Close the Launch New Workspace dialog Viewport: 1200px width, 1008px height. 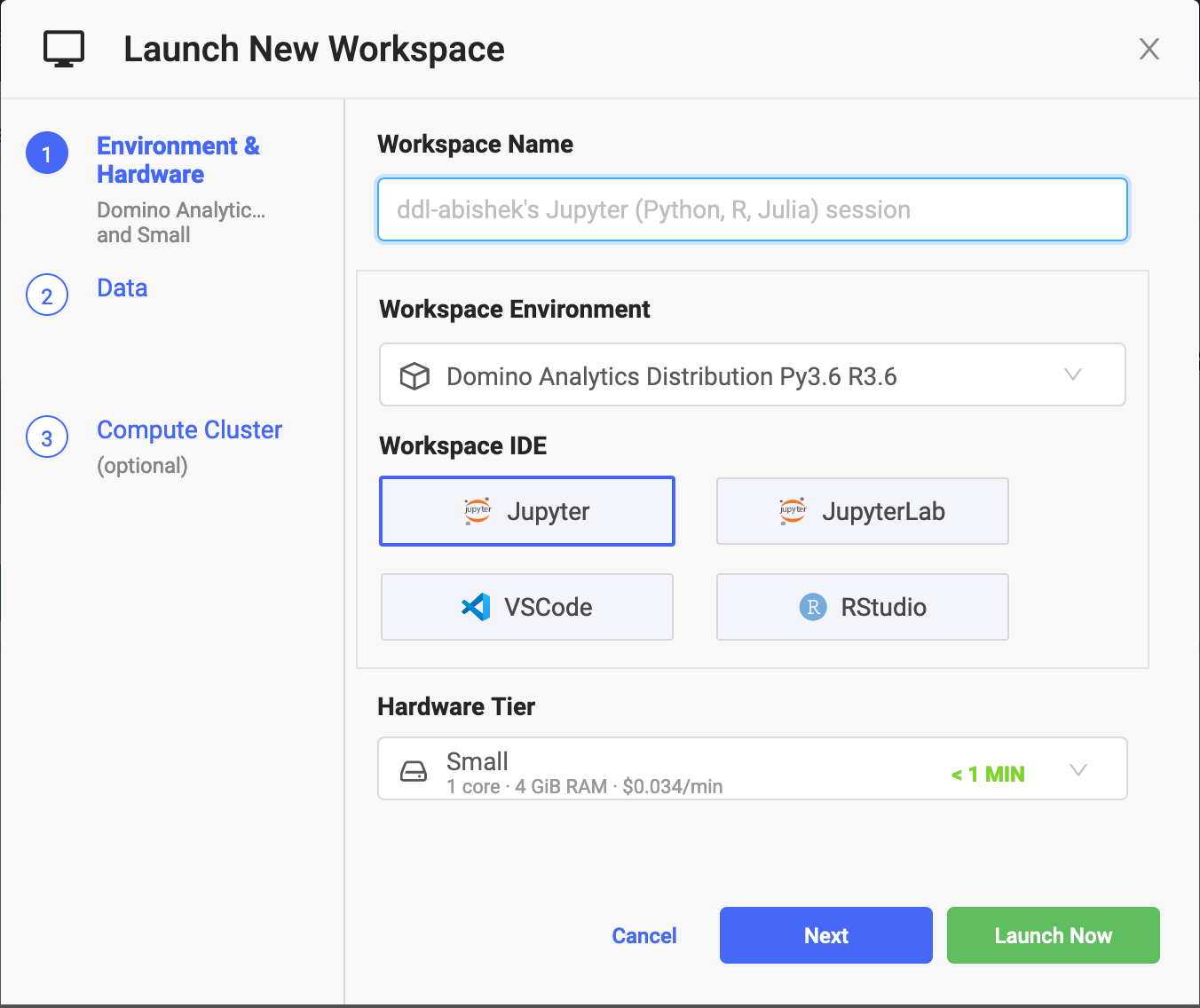click(x=1149, y=49)
